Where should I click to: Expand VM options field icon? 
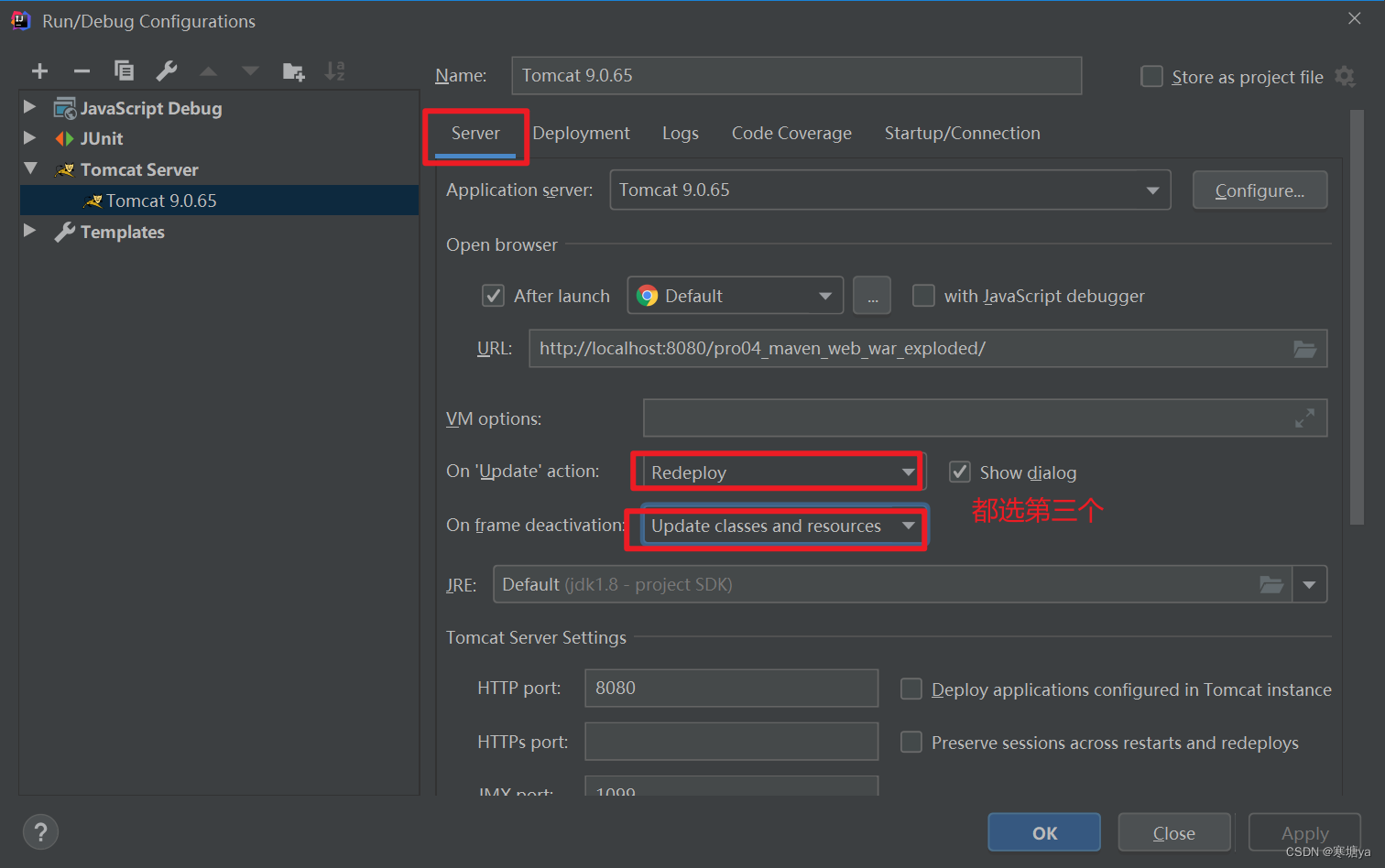coord(1304,418)
